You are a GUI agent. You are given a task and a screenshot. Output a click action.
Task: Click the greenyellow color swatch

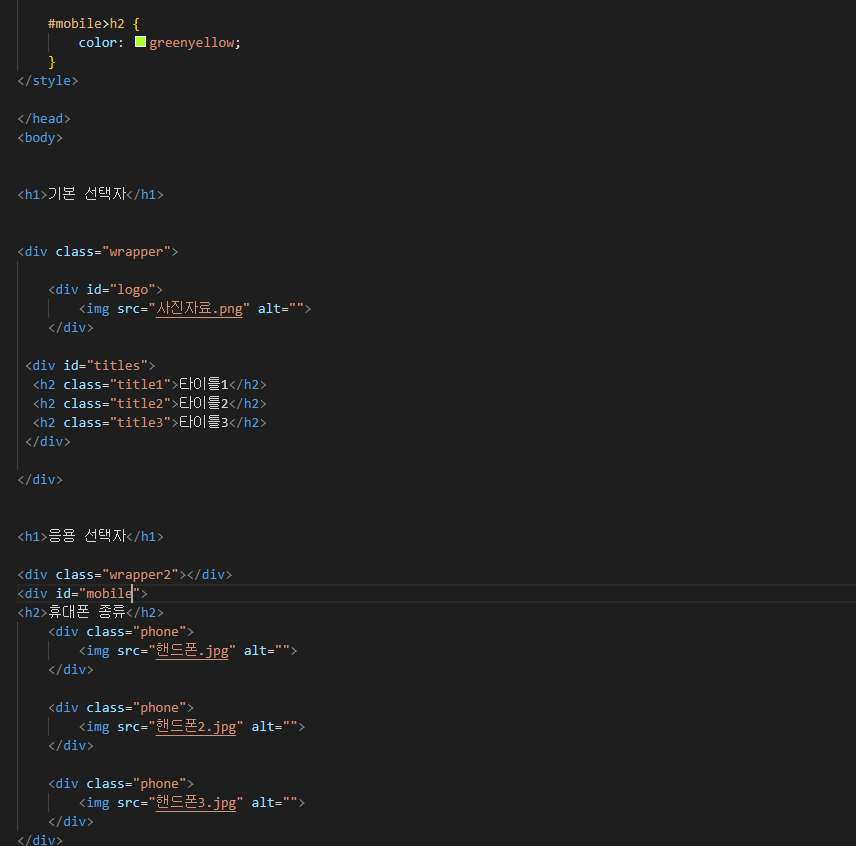click(140, 41)
